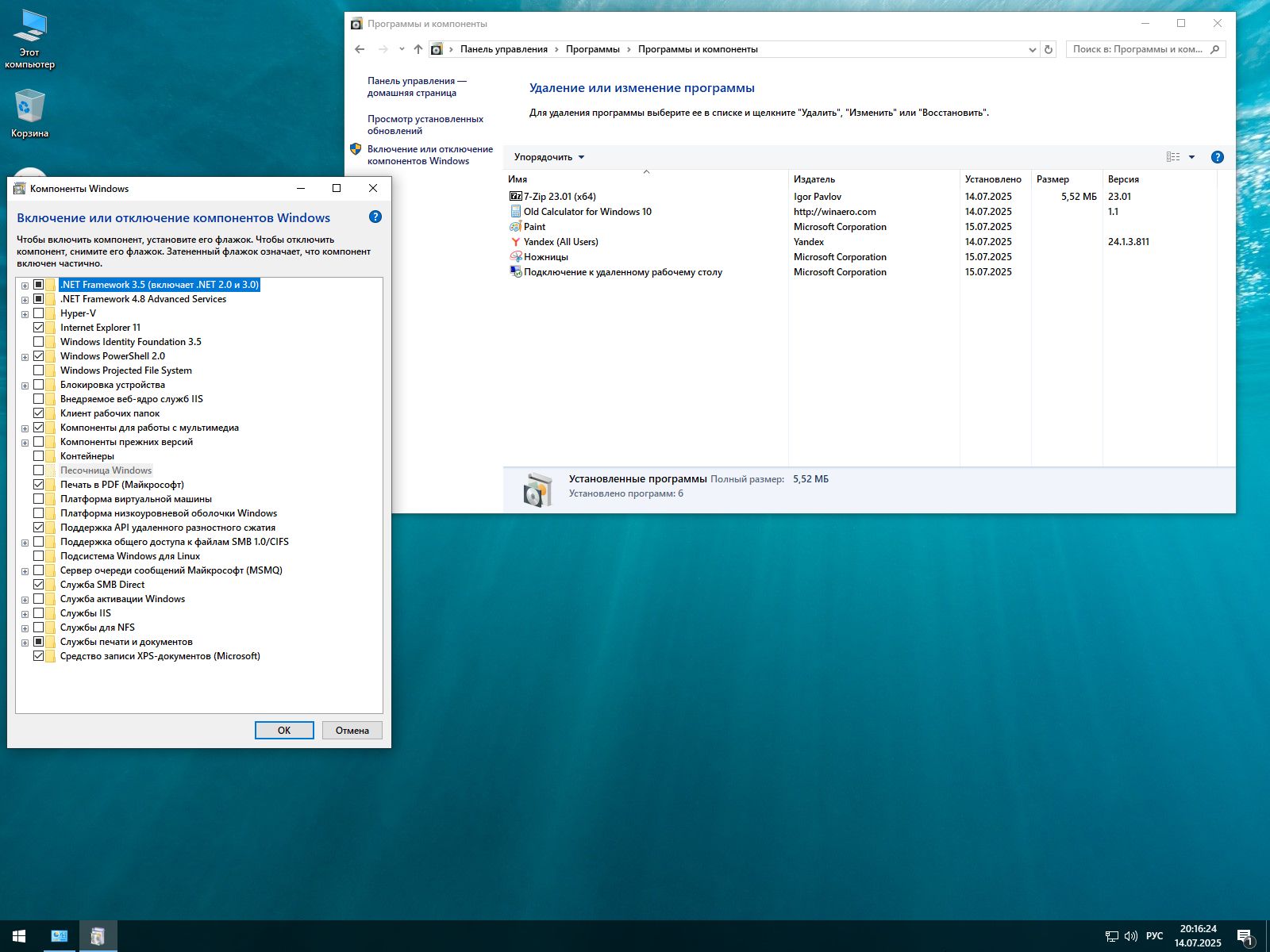1270x952 pixels.
Task: Go up one level in address bar
Action: (x=418, y=49)
